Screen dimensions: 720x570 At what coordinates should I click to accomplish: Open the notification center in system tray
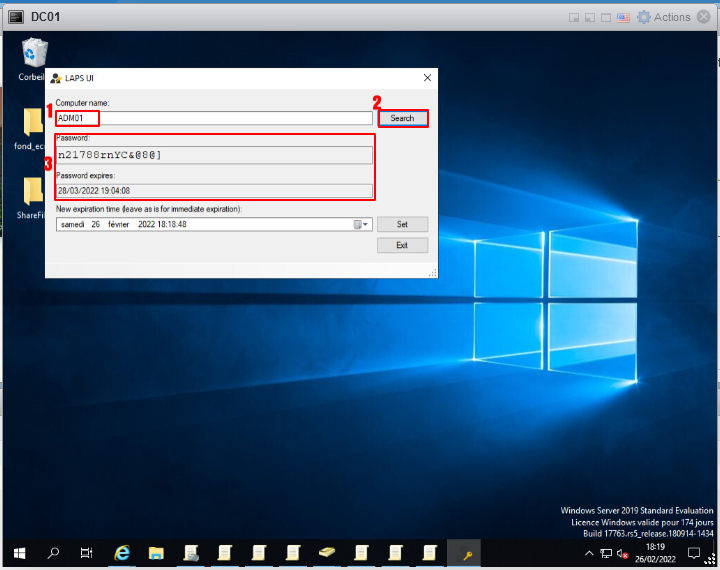point(694,552)
